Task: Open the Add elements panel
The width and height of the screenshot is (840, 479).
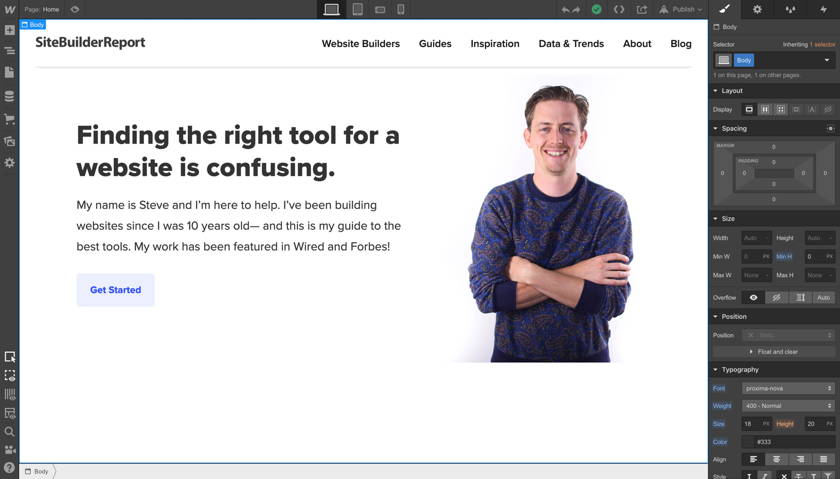Action: click(x=10, y=30)
